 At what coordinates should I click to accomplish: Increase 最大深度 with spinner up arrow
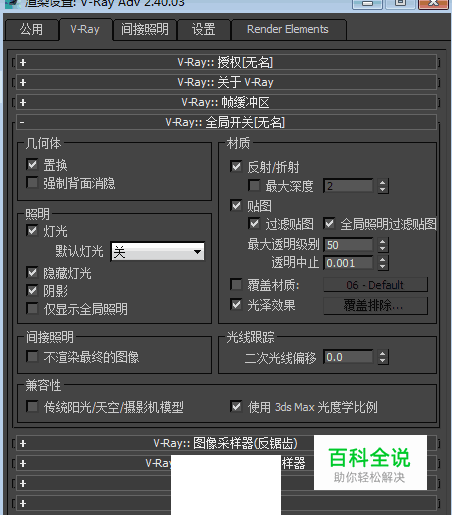tap(383, 182)
